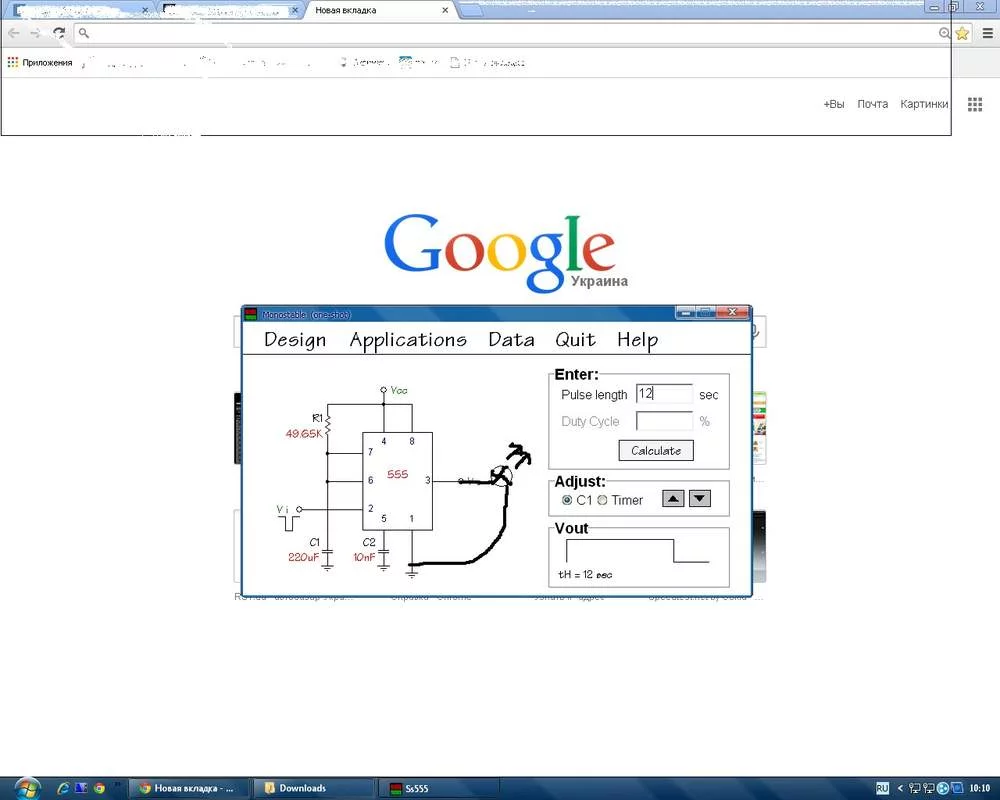Image resolution: width=1000 pixels, height=800 pixels.
Task: Minimize the Monostable window
Action: click(686, 312)
